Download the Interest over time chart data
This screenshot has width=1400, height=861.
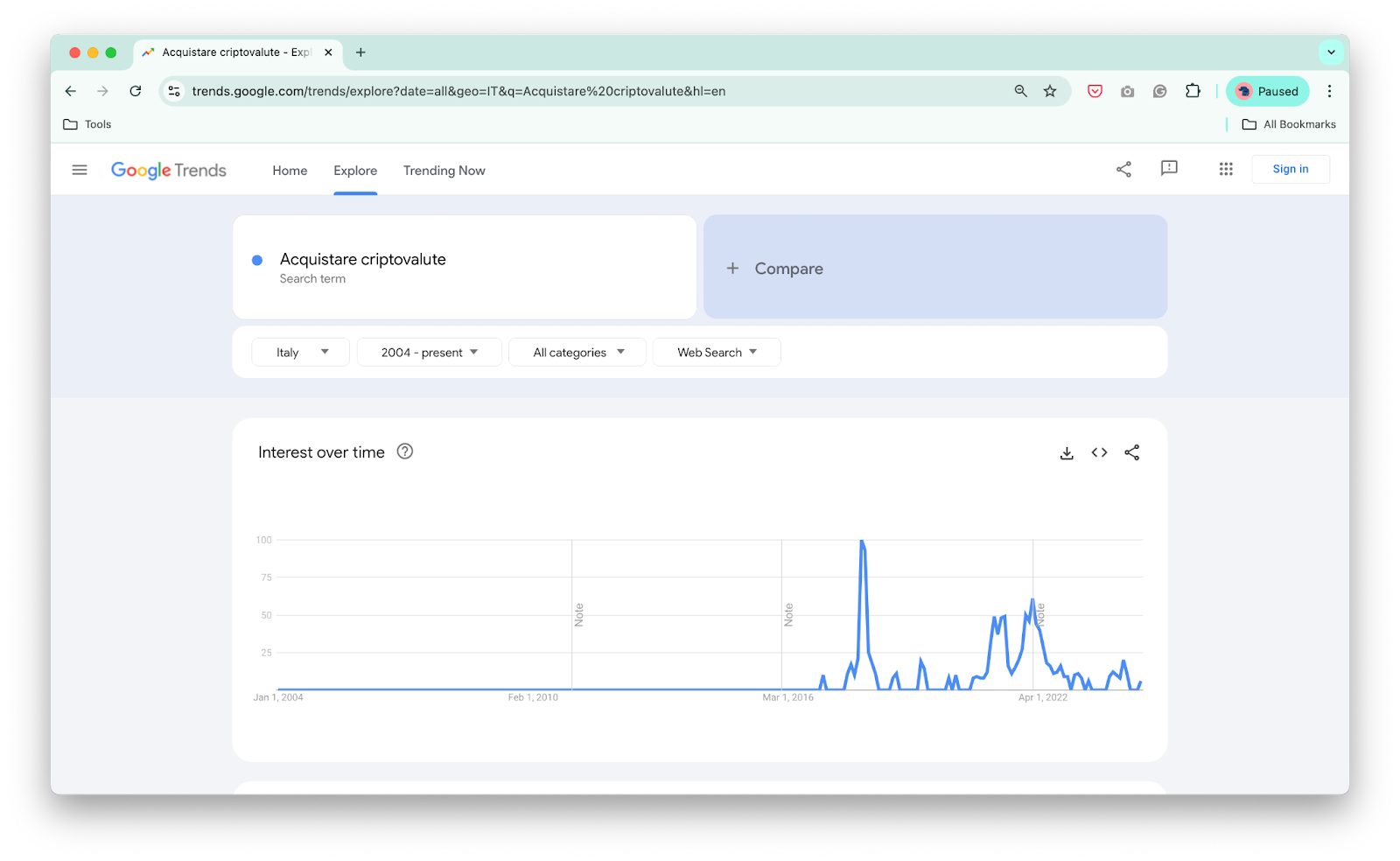(x=1066, y=452)
